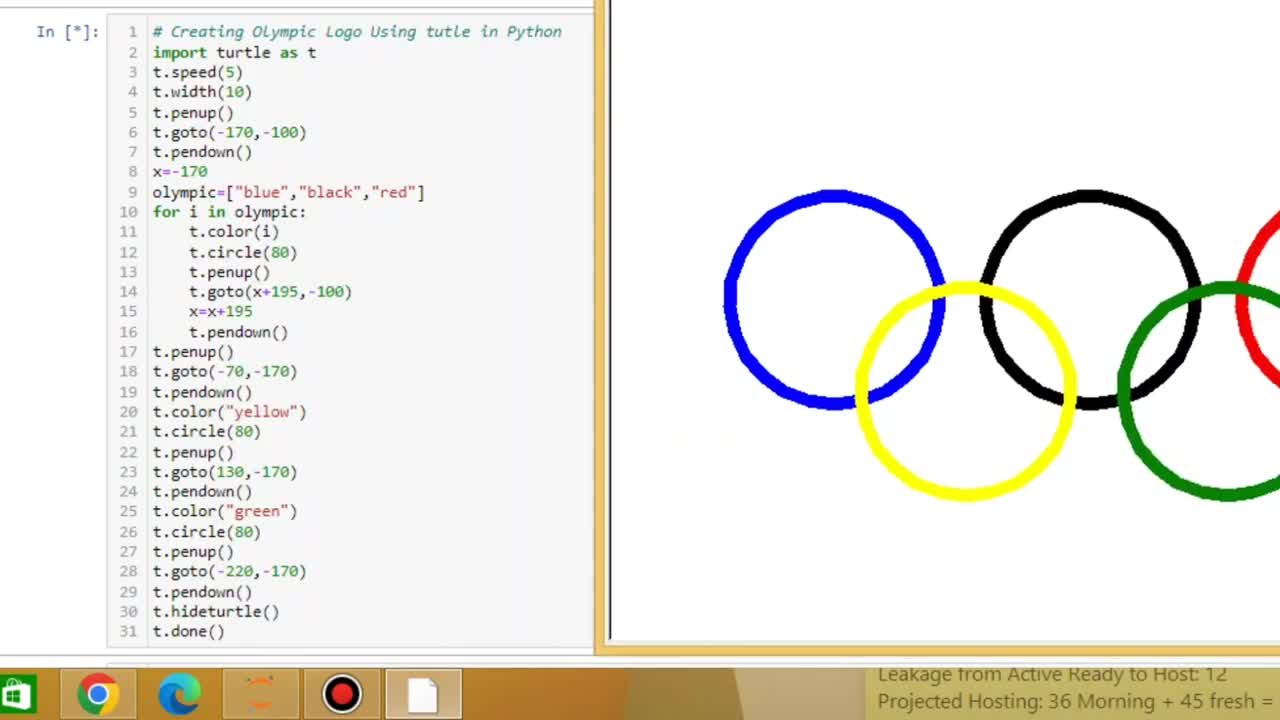Click the t.color("green") line
The width and height of the screenshot is (1280, 720).
225,512
